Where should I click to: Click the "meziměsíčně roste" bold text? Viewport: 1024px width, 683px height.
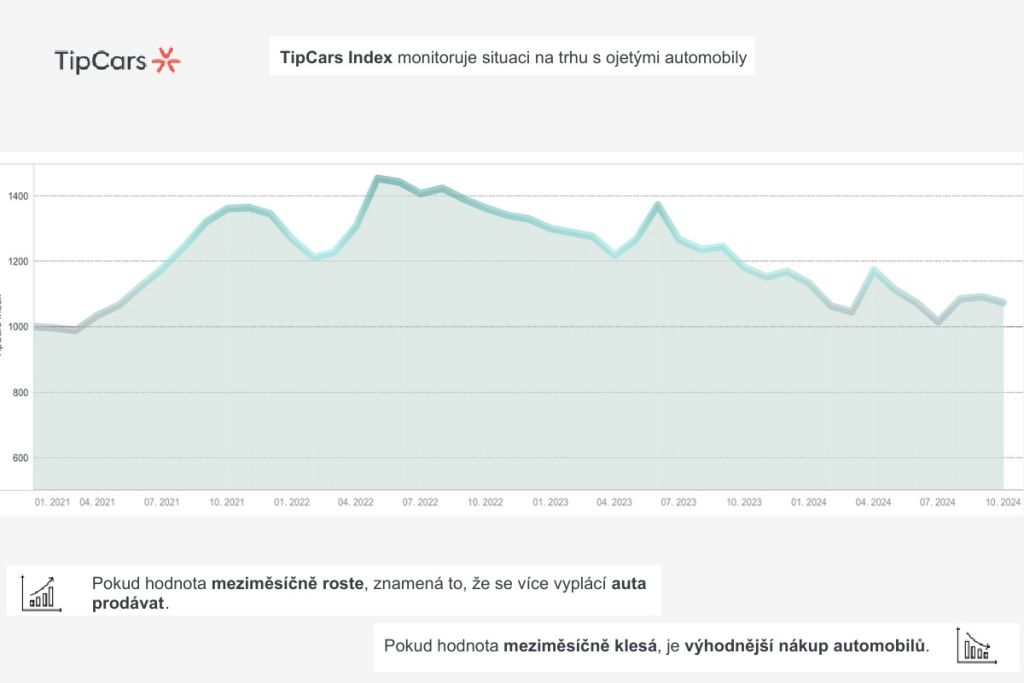pyautogui.click(x=289, y=583)
